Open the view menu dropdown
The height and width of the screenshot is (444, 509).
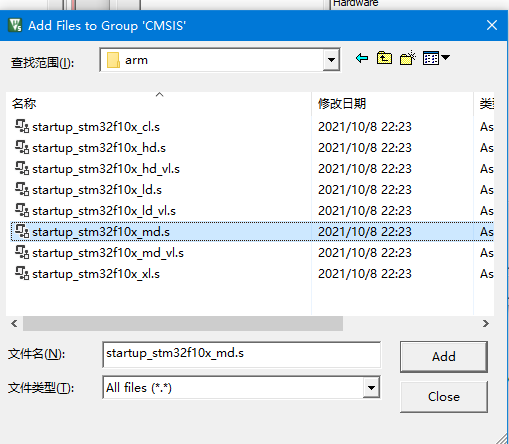point(436,58)
